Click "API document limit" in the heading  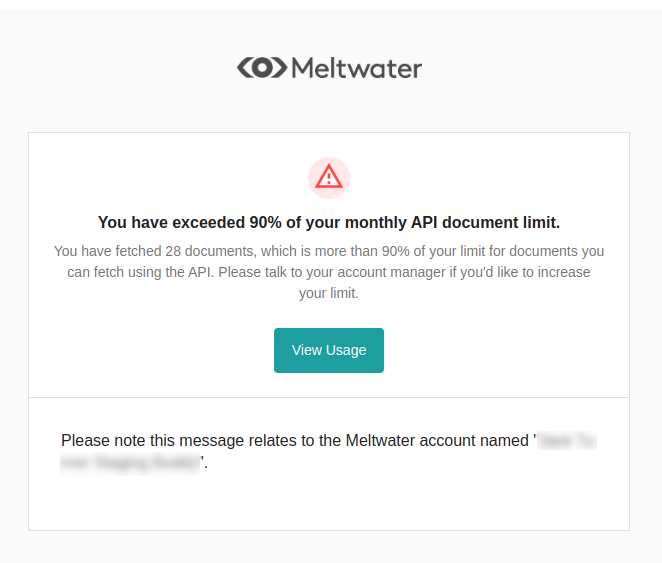point(486,222)
